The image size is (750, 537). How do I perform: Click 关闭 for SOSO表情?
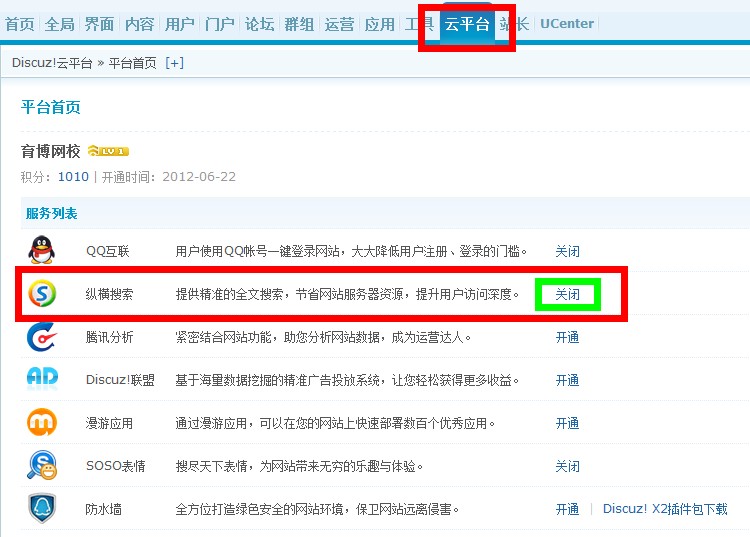(567, 466)
